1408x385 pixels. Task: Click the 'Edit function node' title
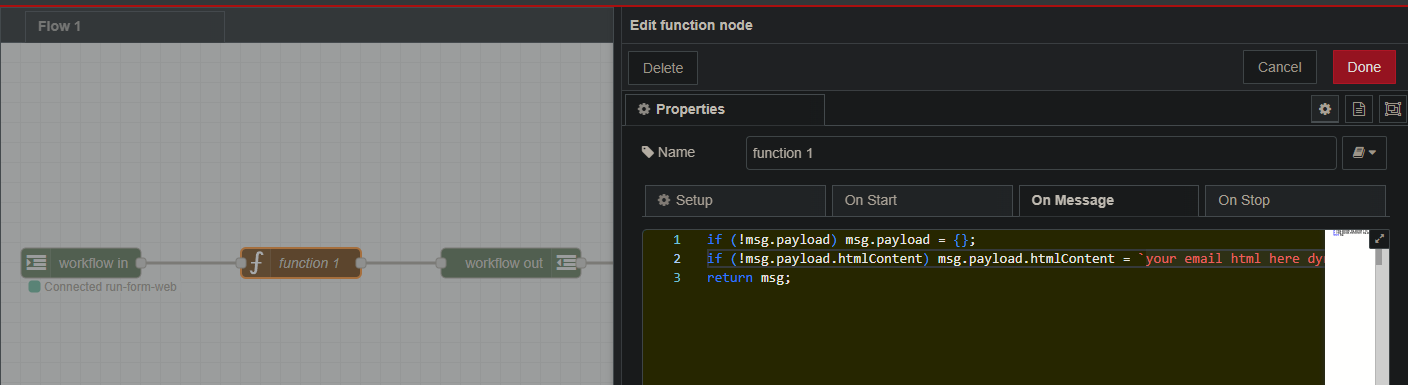pos(691,25)
